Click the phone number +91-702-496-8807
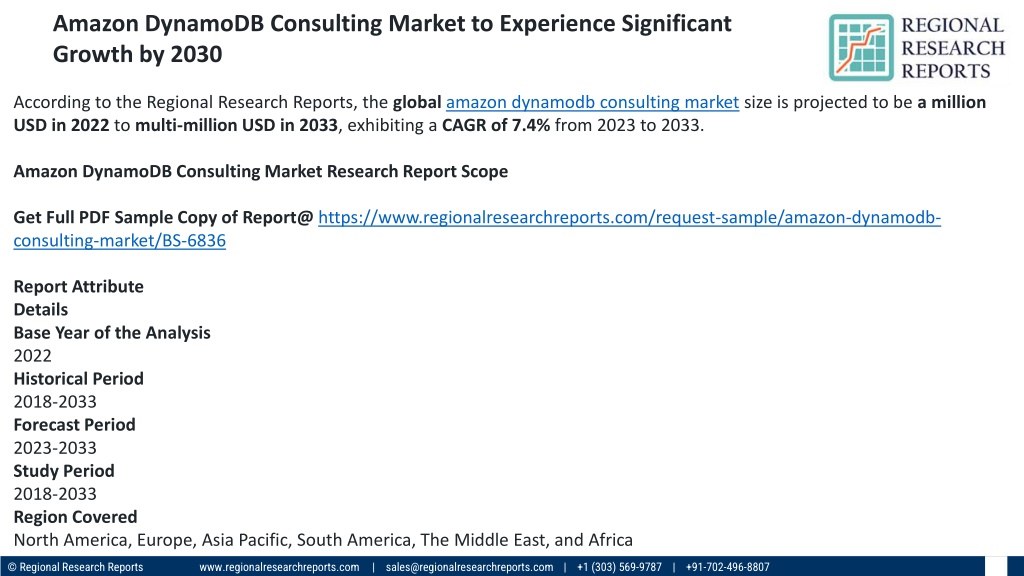This screenshot has height=576, width=1024. (728, 567)
